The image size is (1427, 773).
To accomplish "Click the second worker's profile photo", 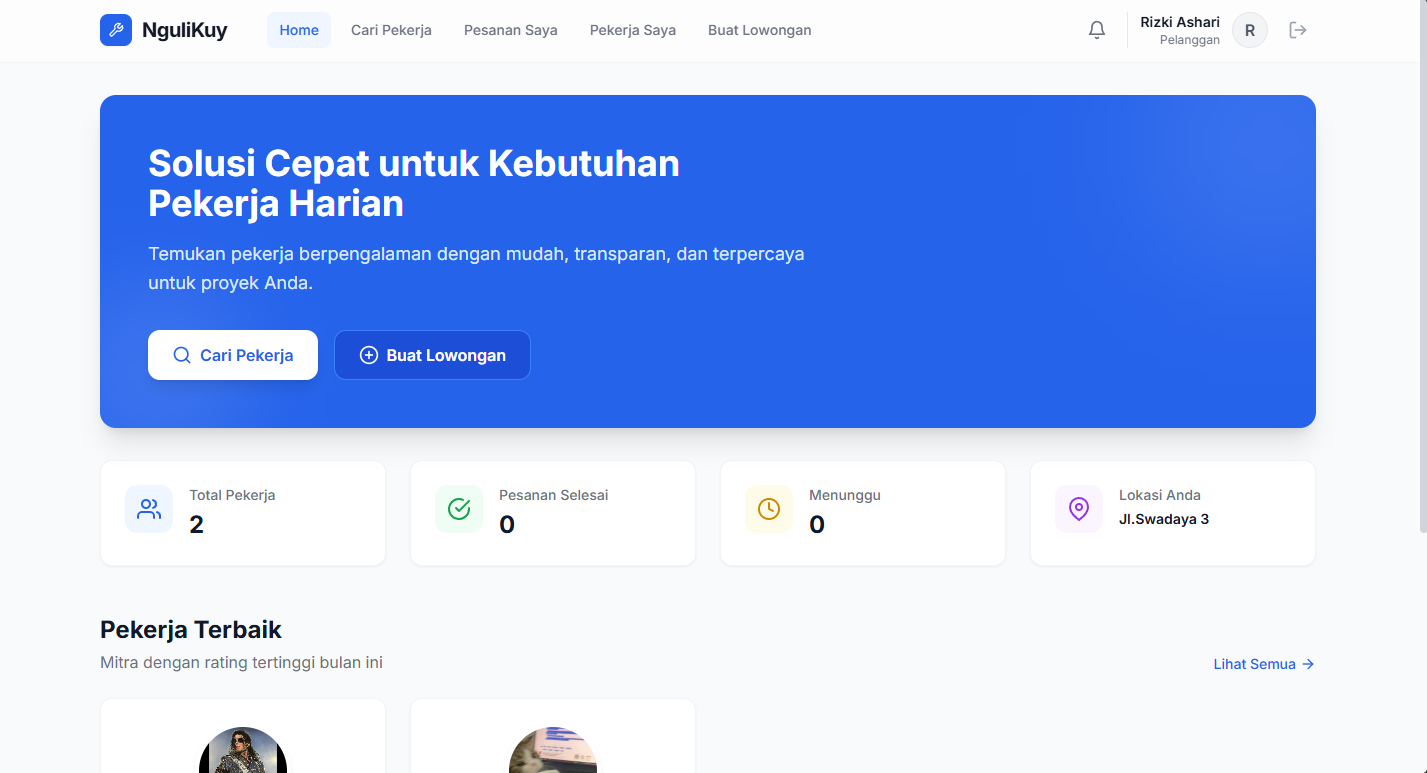I will pyautogui.click(x=553, y=750).
